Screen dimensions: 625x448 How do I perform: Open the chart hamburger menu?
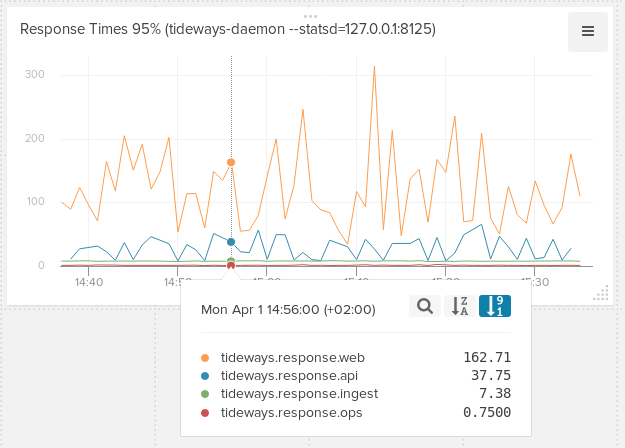[x=588, y=31]
